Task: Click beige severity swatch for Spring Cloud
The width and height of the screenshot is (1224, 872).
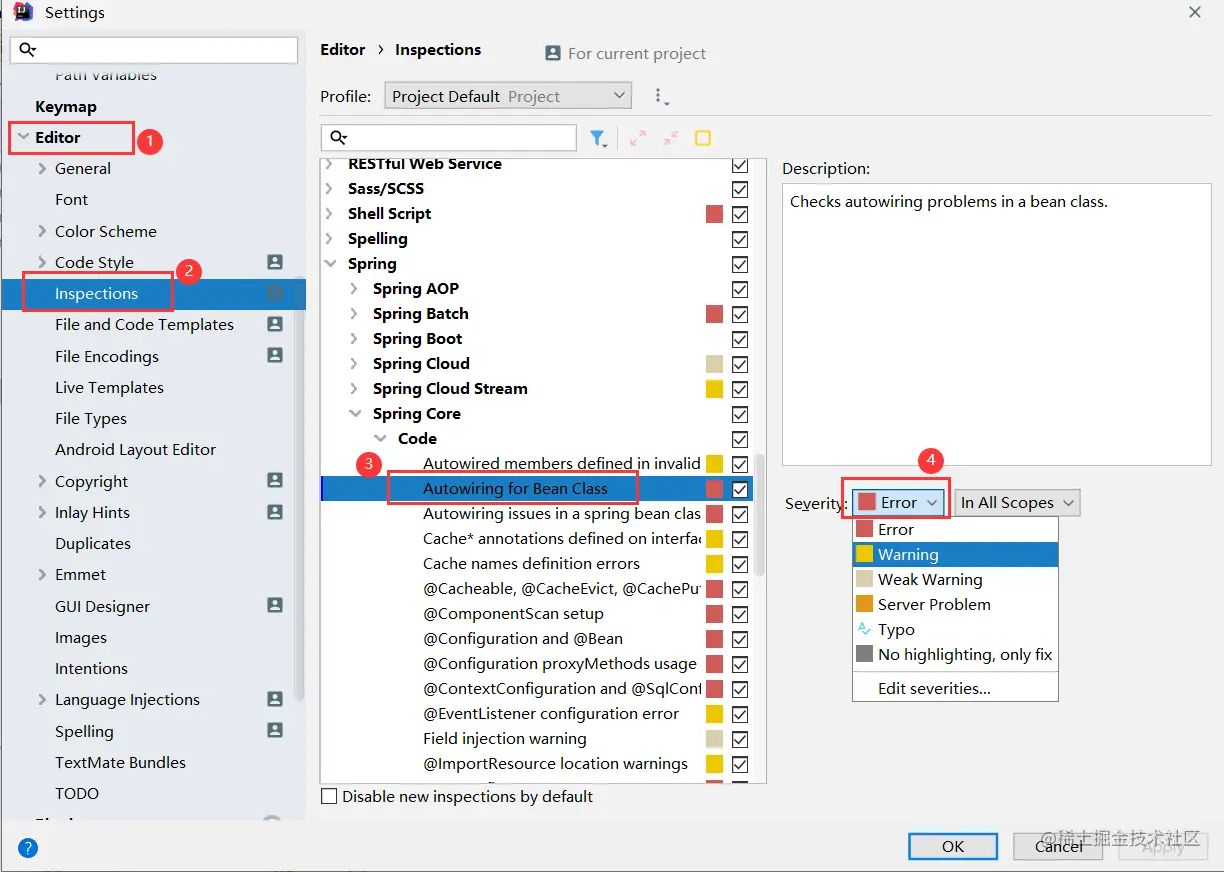Action: point(714,364)
